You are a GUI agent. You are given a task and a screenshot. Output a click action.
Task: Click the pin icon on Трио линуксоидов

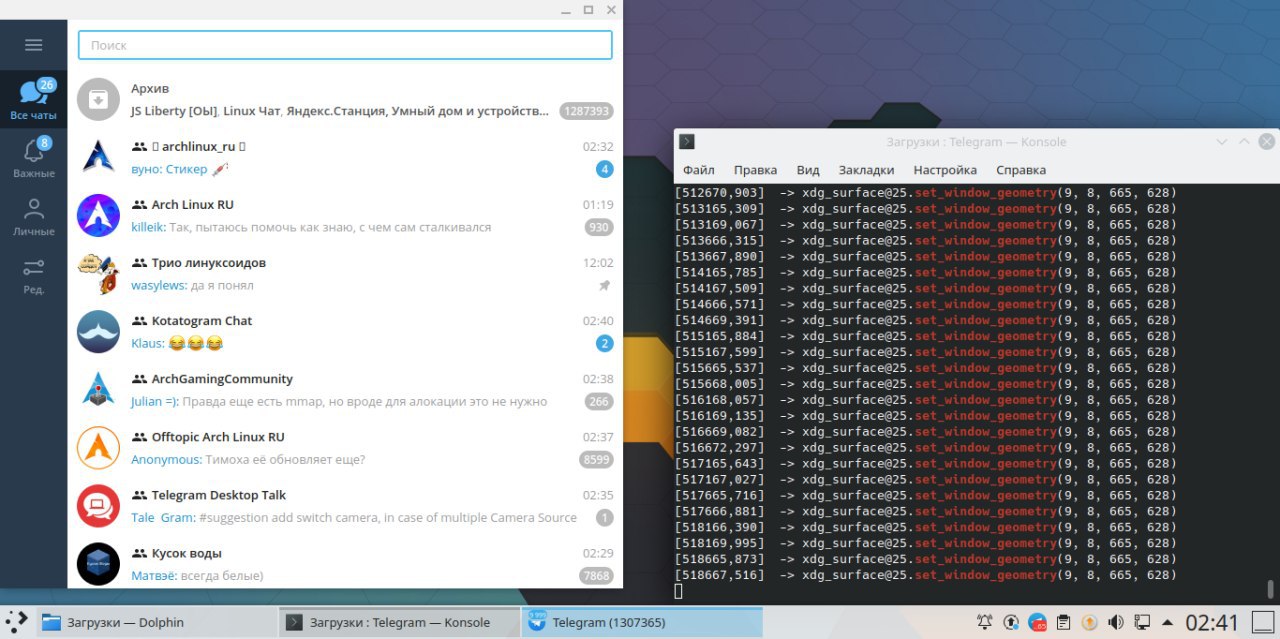[604, 285]
